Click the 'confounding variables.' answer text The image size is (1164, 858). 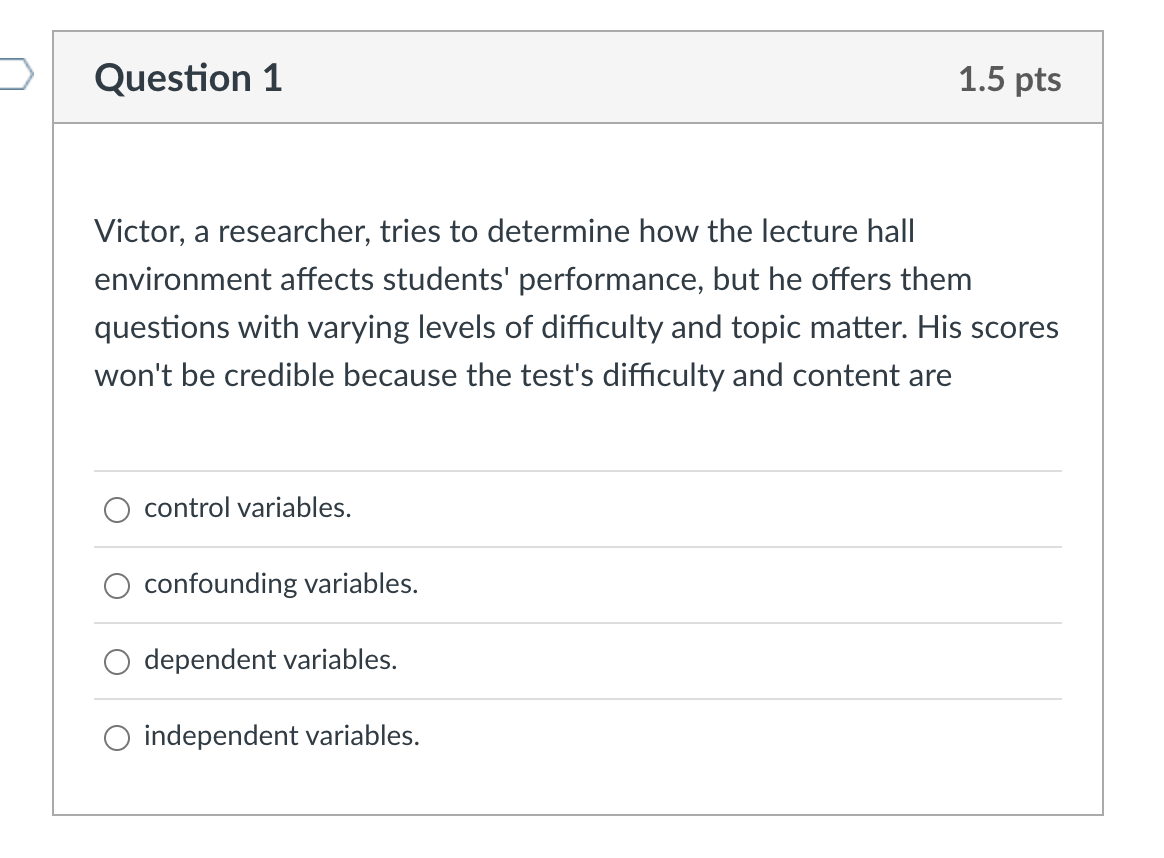click(281, 584)
